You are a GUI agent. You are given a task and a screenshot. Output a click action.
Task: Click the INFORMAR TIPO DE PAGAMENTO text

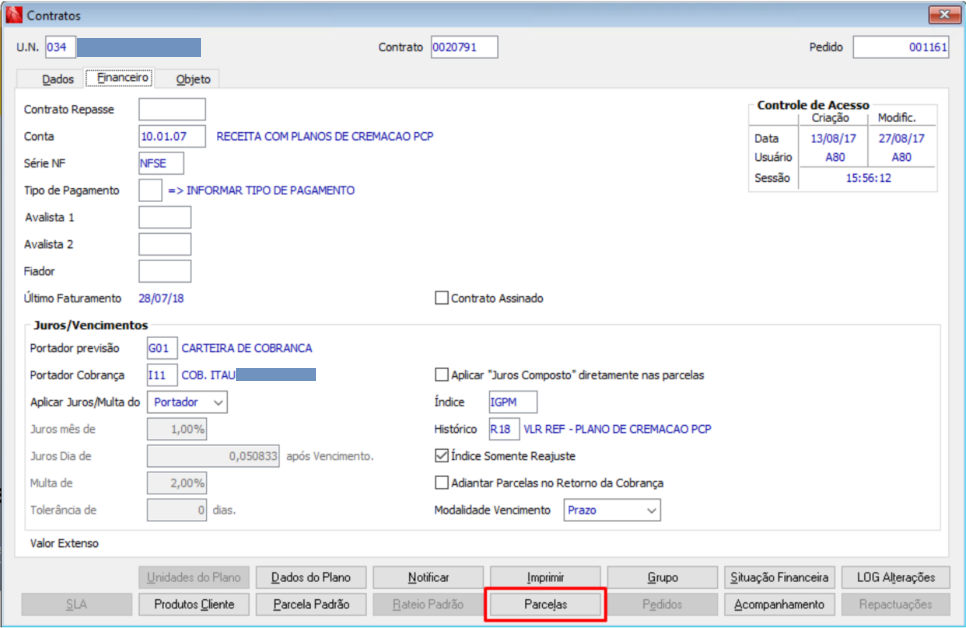click(270, 190)
